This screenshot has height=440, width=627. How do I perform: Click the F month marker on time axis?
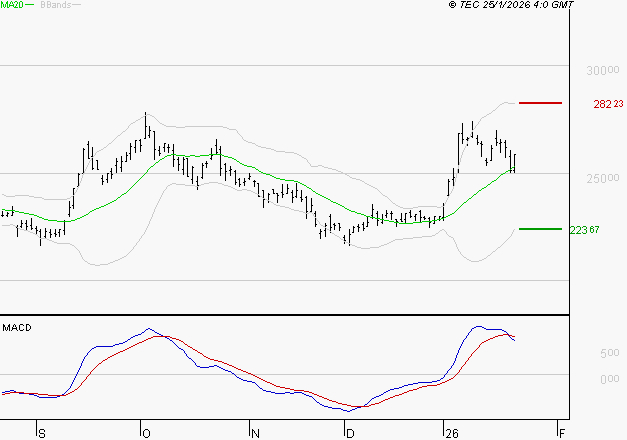tap(562, 434)
